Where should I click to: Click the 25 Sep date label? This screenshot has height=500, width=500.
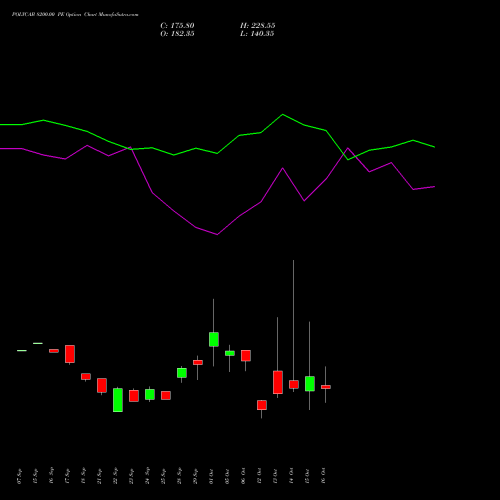[x=163, y=476]
